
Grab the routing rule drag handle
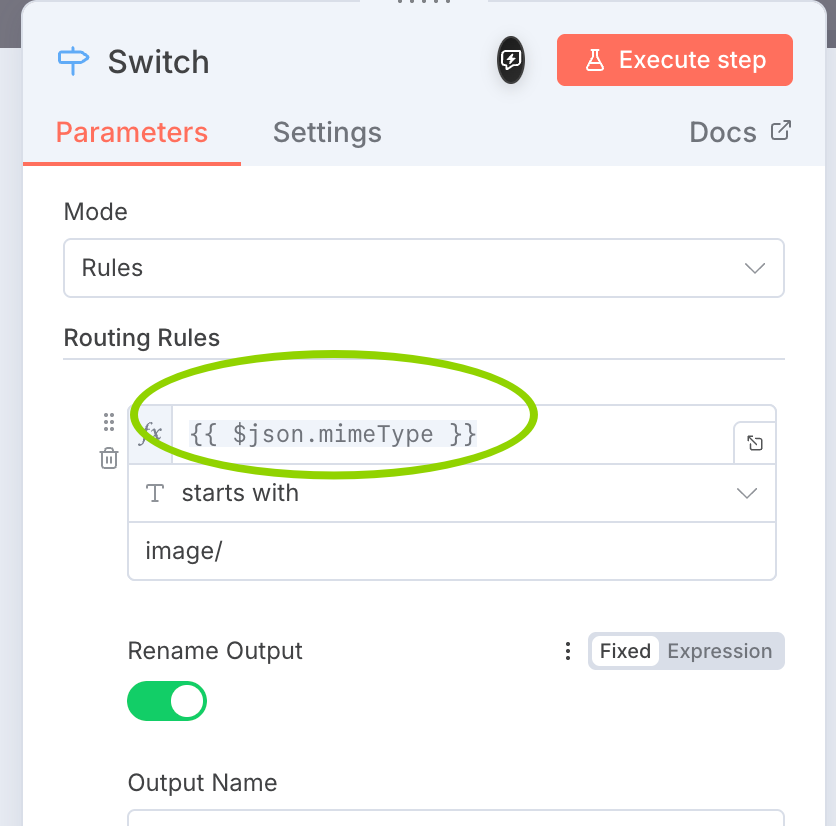click(x=109, y=422)
